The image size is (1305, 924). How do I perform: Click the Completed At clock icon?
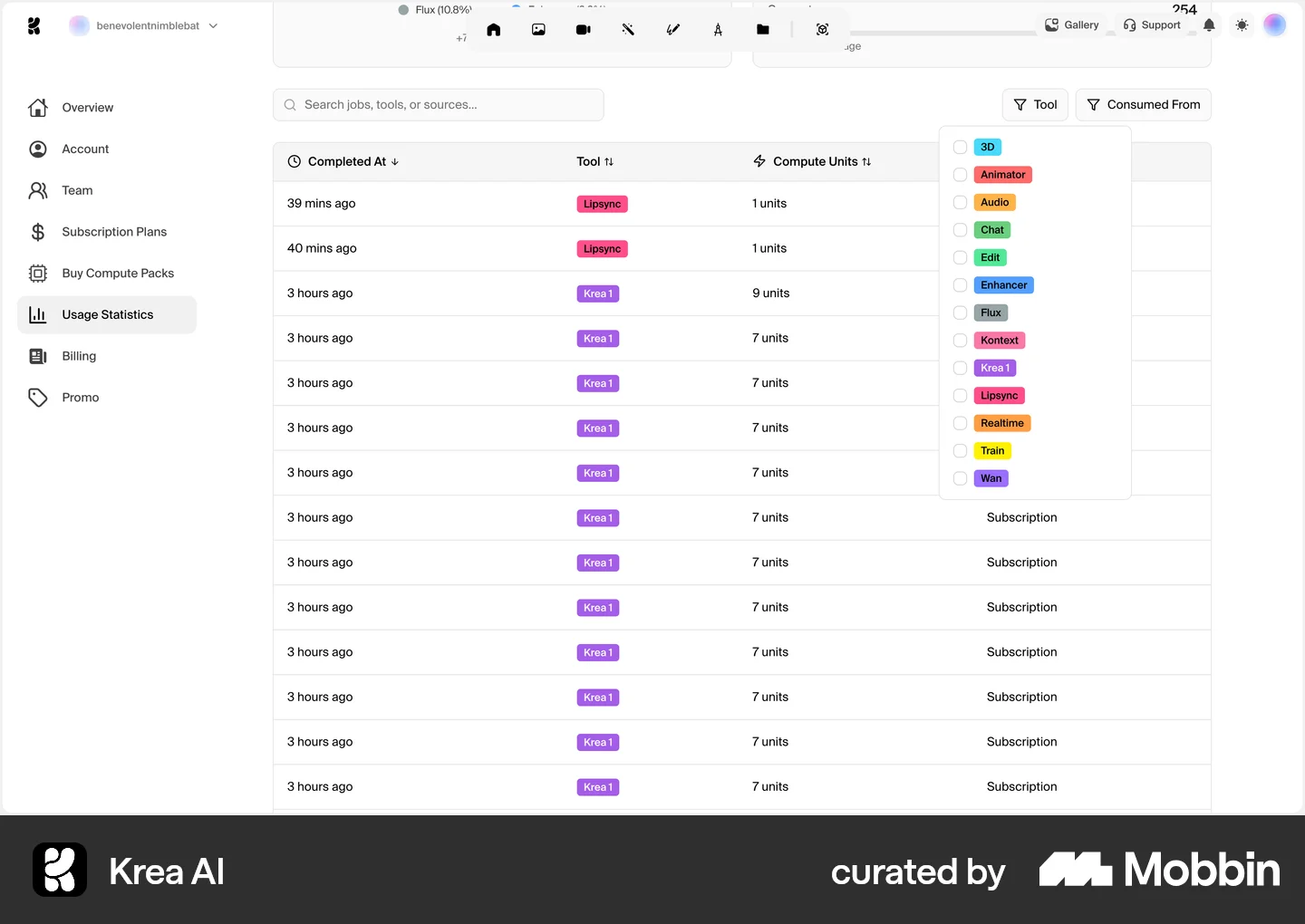tap(295, 162)
